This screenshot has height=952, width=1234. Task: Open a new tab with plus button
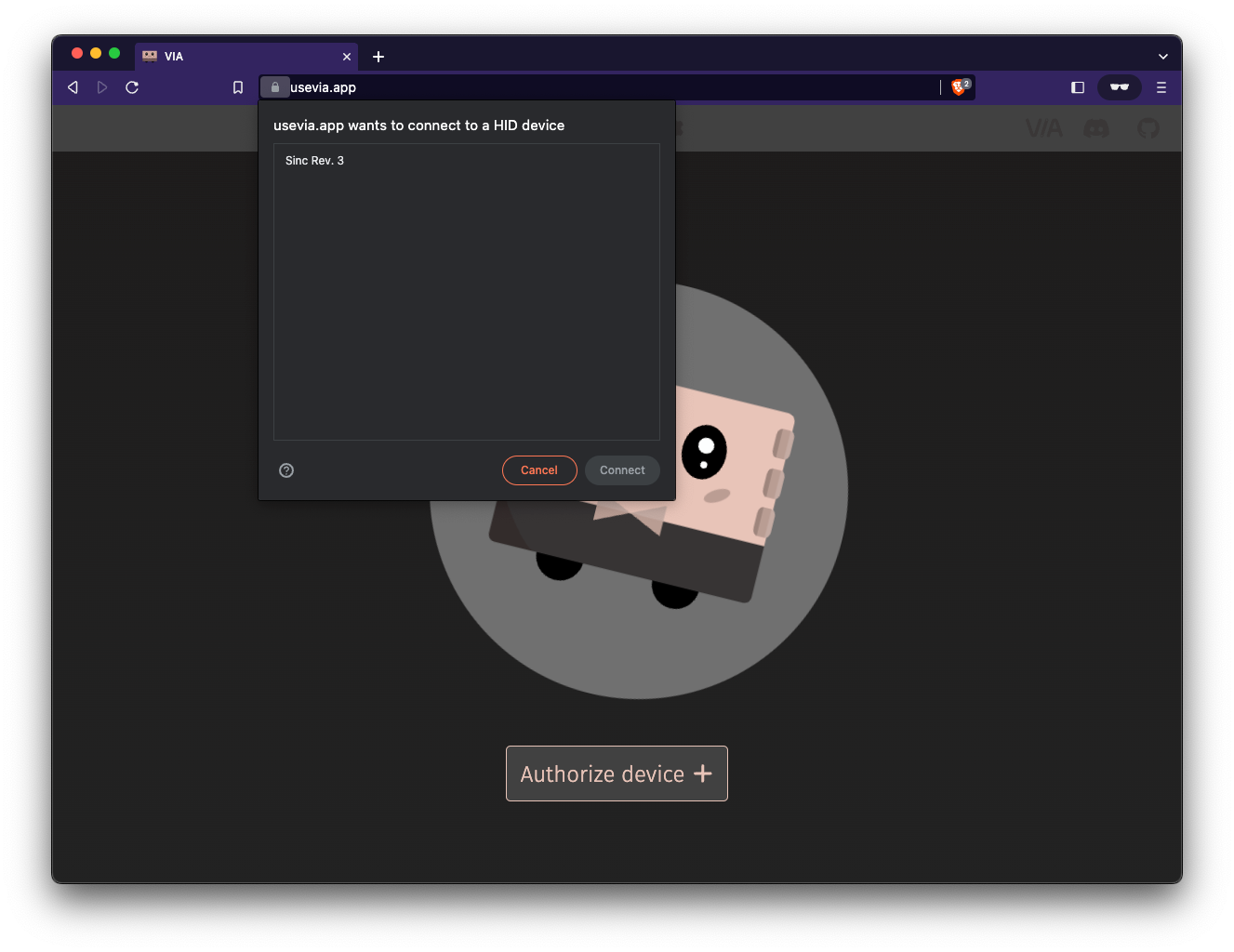378,57
